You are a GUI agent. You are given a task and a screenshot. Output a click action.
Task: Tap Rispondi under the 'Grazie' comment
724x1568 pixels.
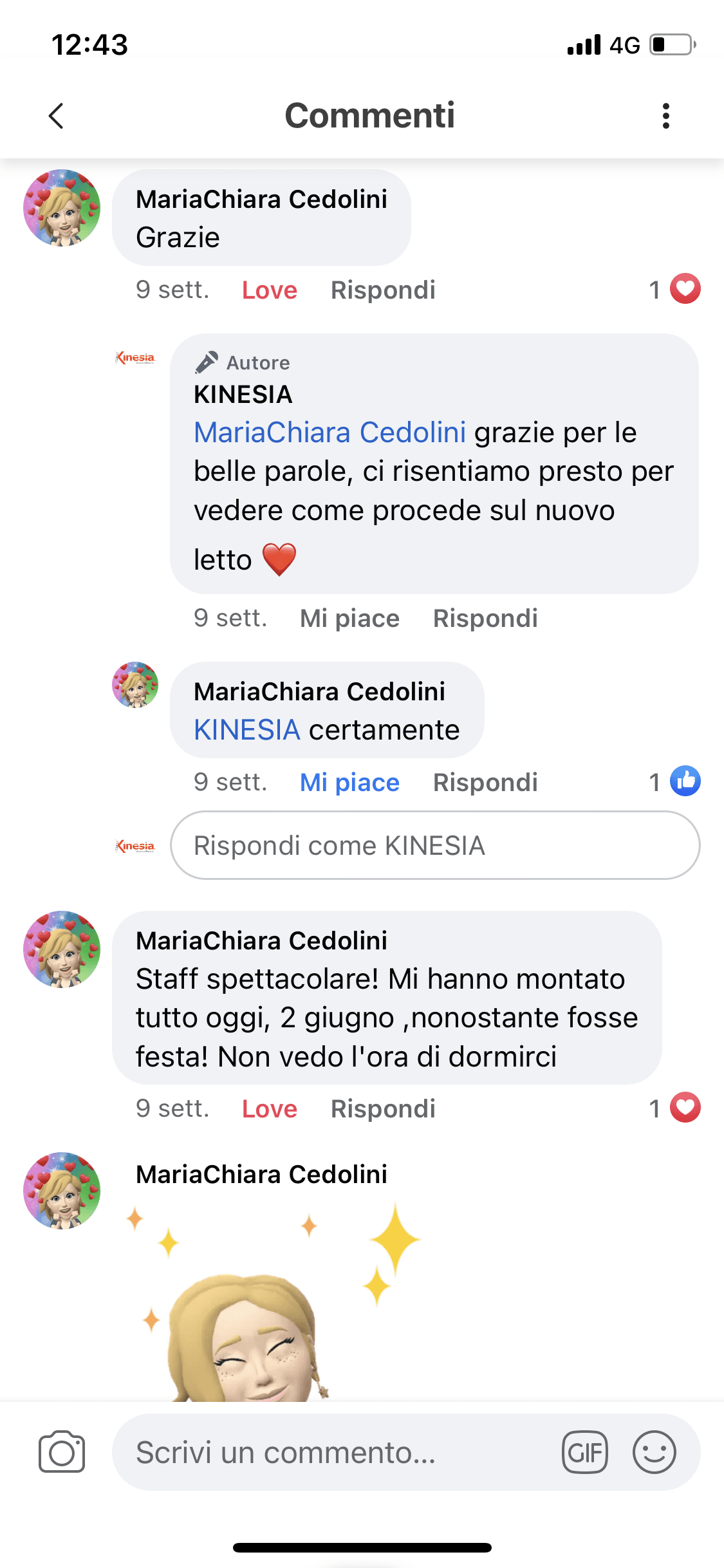383,290
